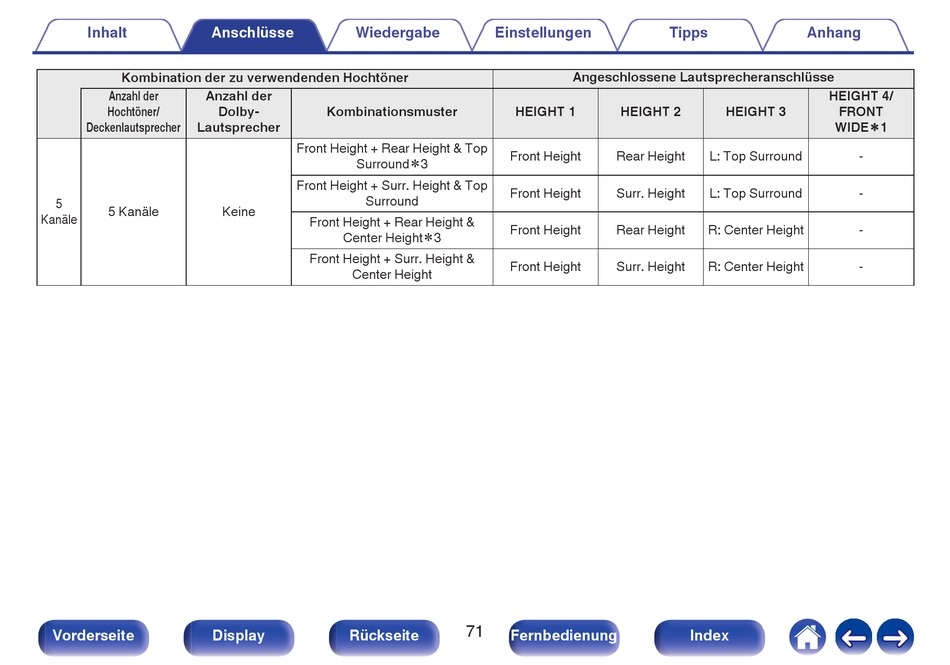Screen dimensions: 950x665
Task: Click the HEIGHT 2 column header
Action: pos(651,113)
